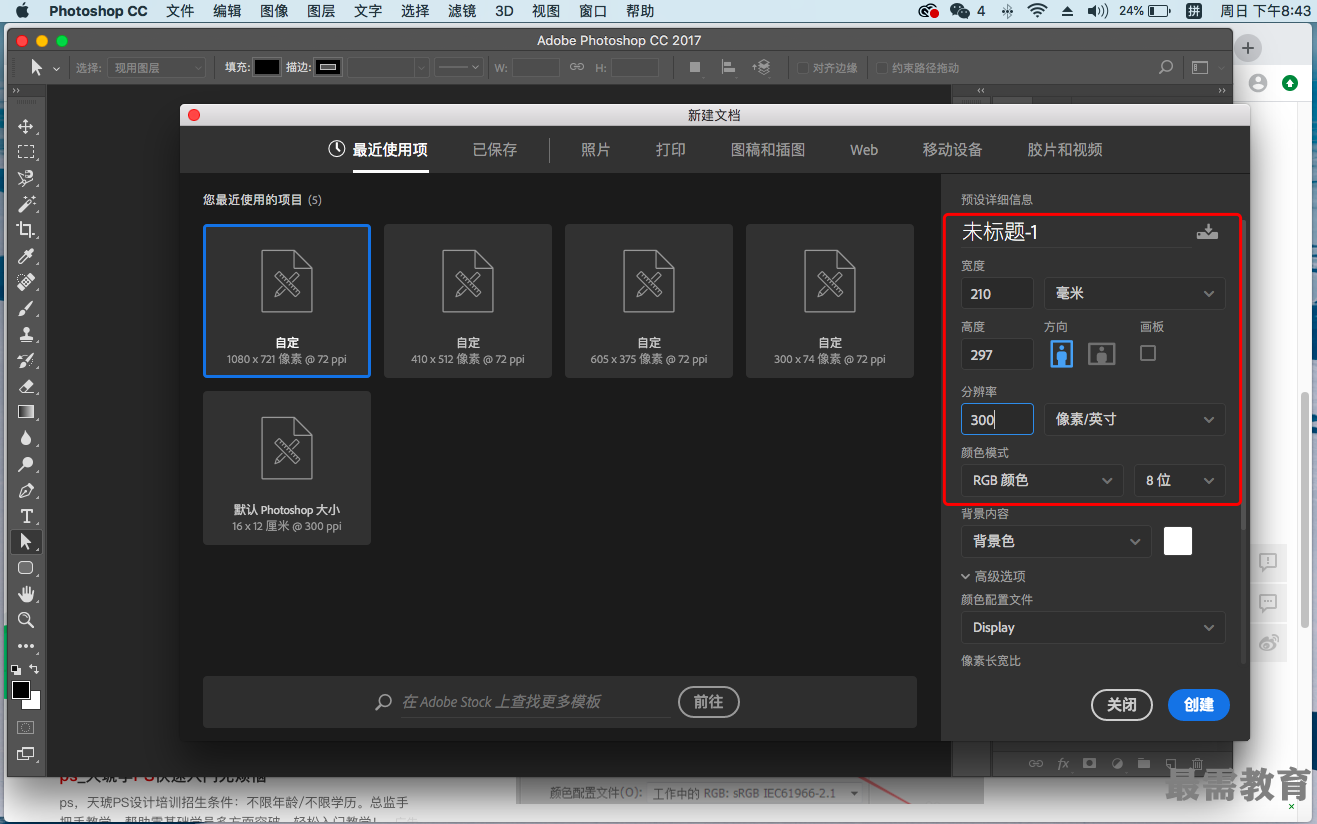This screenshot has width=1317, height=824.
Task: Select the Zoom tool
Action: pos(26,620)
